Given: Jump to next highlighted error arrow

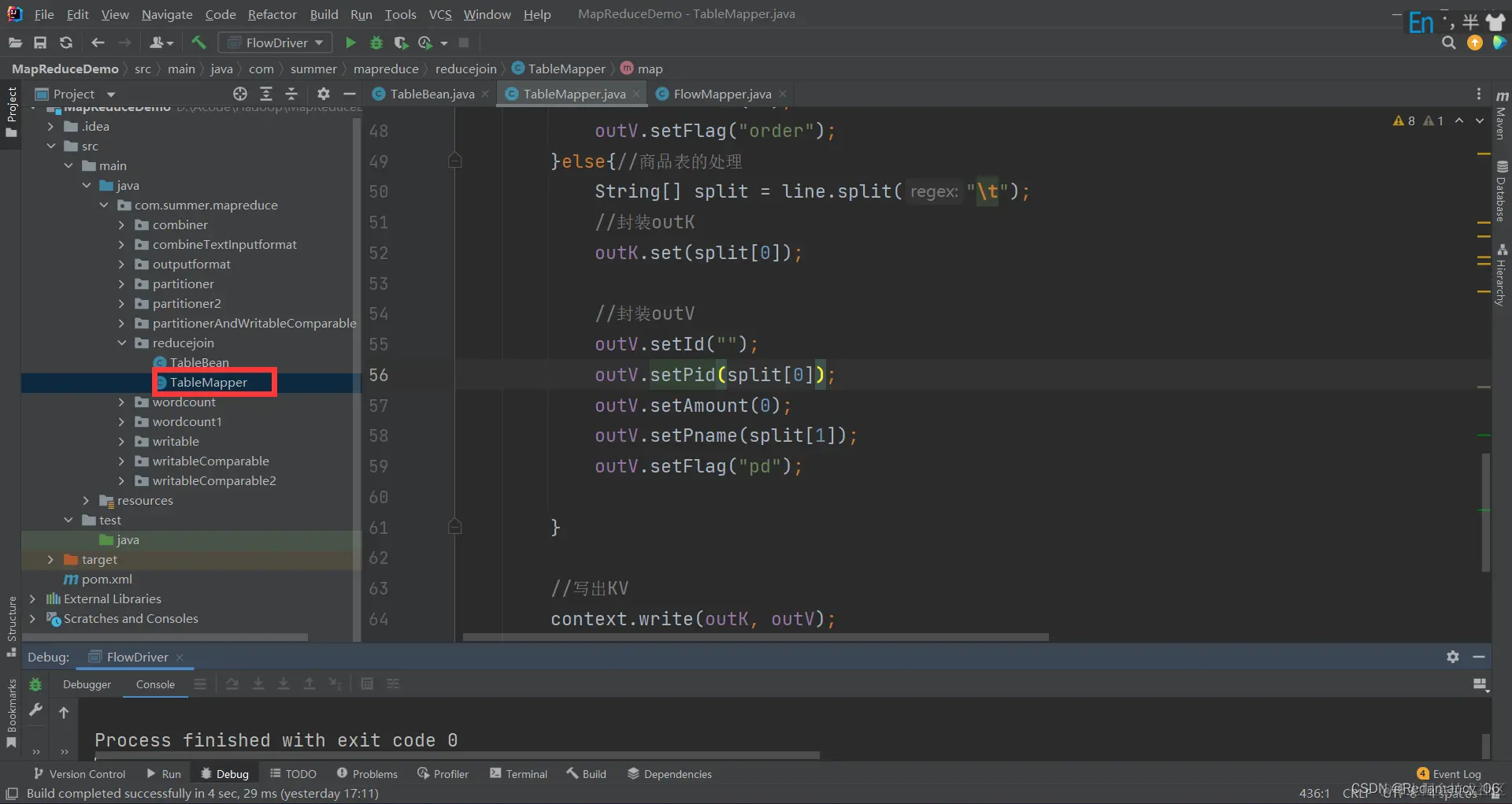Looking at the screenshot, I should tap(1480, 120).
